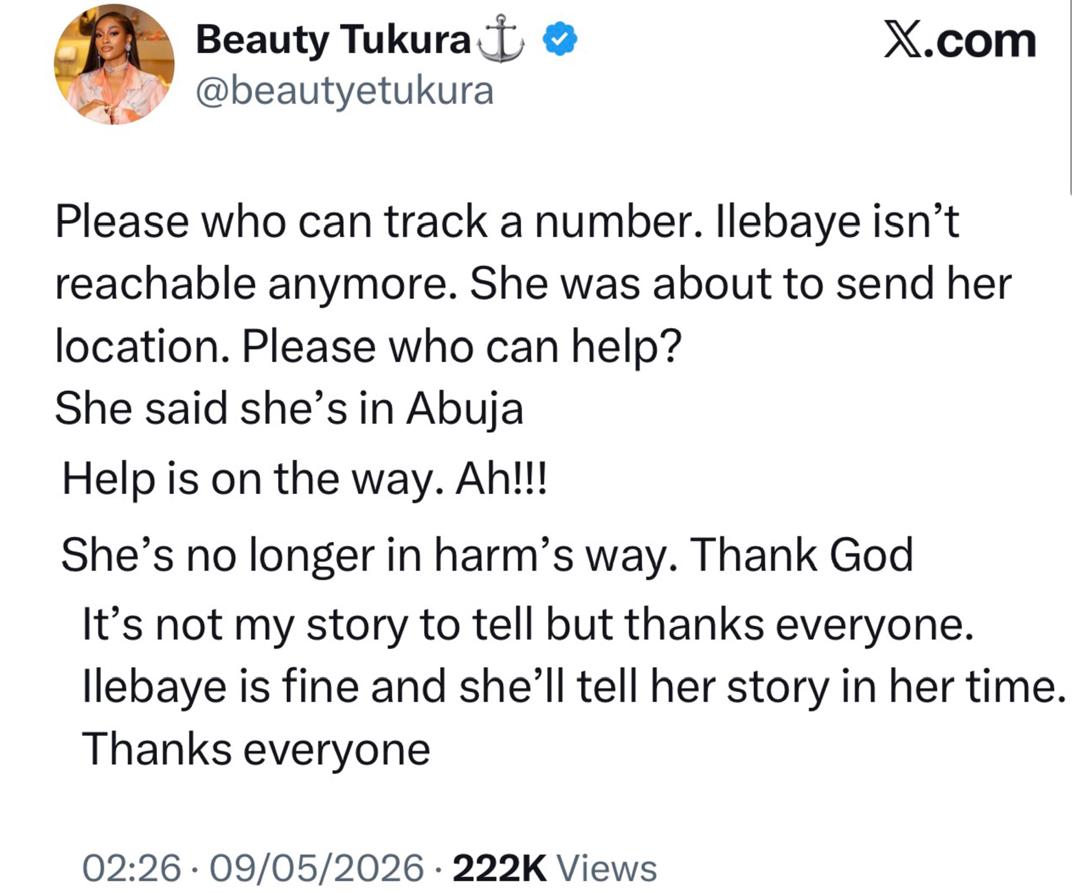
Task: Open the @beautyetukura handle link
Action: click(x=344, y=92)
